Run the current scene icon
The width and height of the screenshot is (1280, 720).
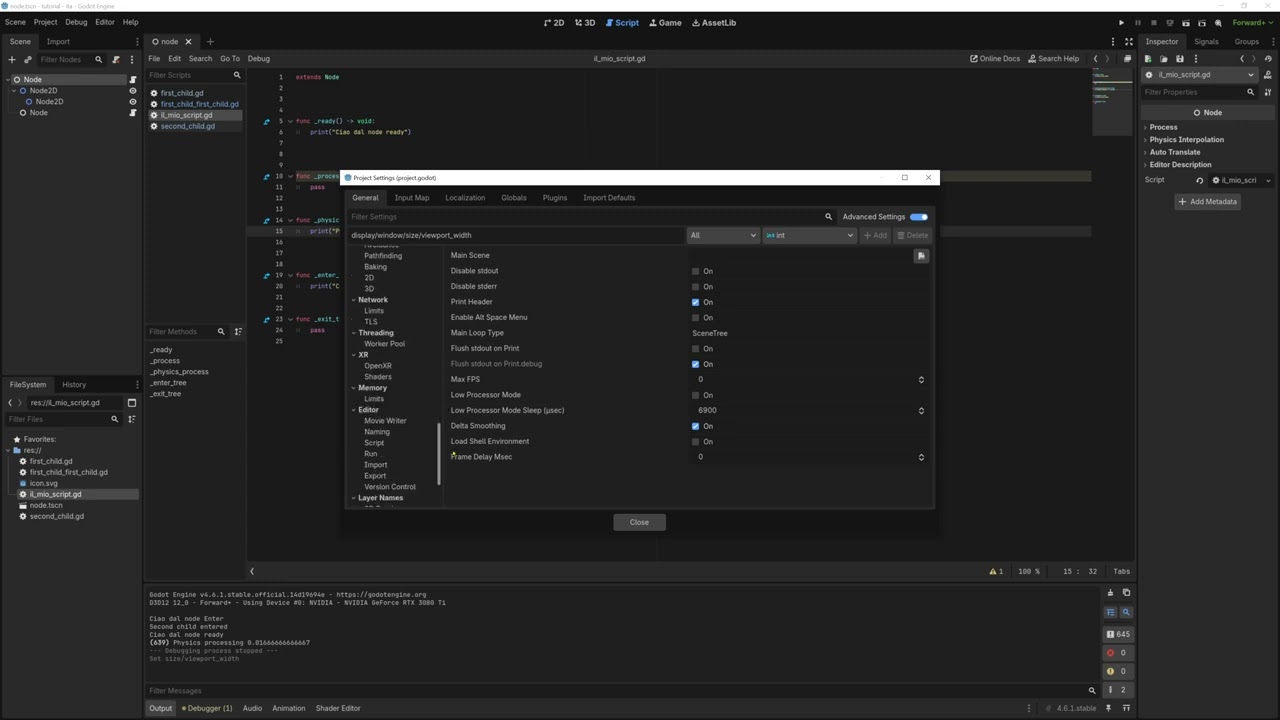pyautogui.click(x=1185, y=22)
